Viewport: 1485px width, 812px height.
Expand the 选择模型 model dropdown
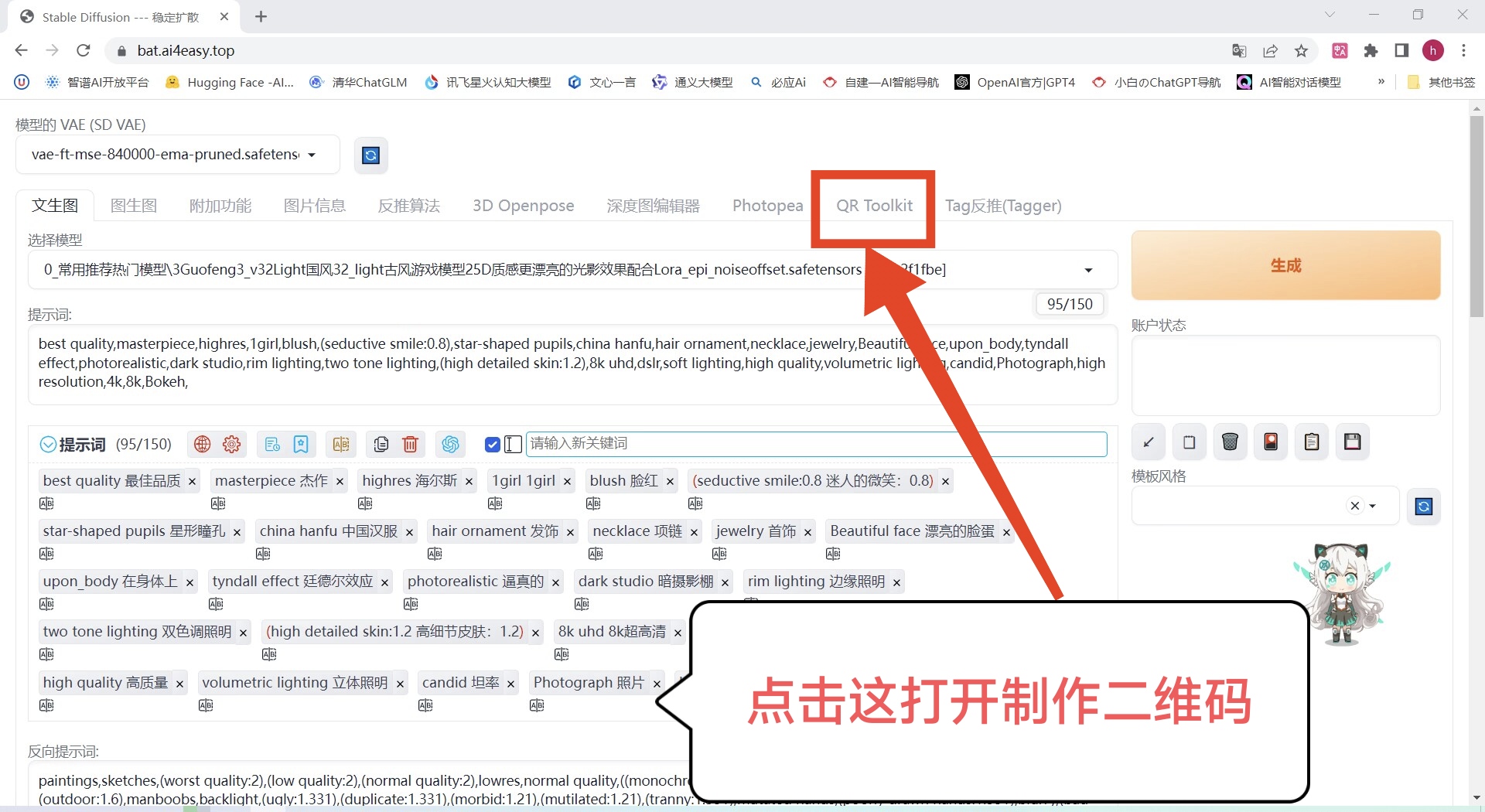tap(1088, 270)
